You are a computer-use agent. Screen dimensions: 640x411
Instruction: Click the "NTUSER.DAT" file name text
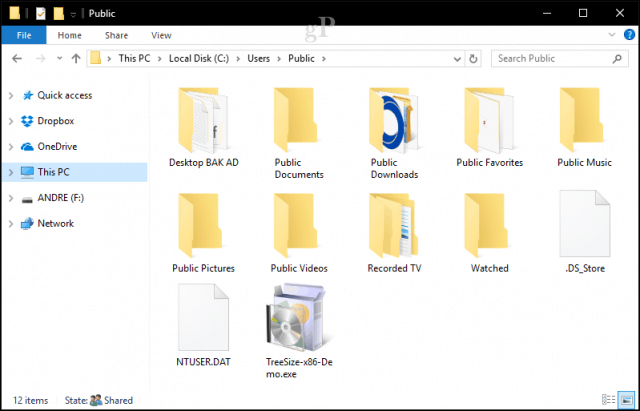pos(203,362)
